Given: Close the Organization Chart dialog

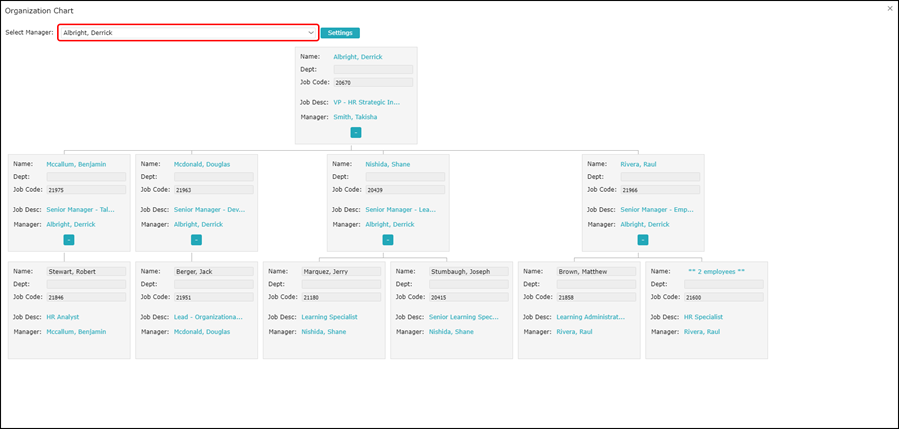Looking at the screenshot, I should (890, 8).
